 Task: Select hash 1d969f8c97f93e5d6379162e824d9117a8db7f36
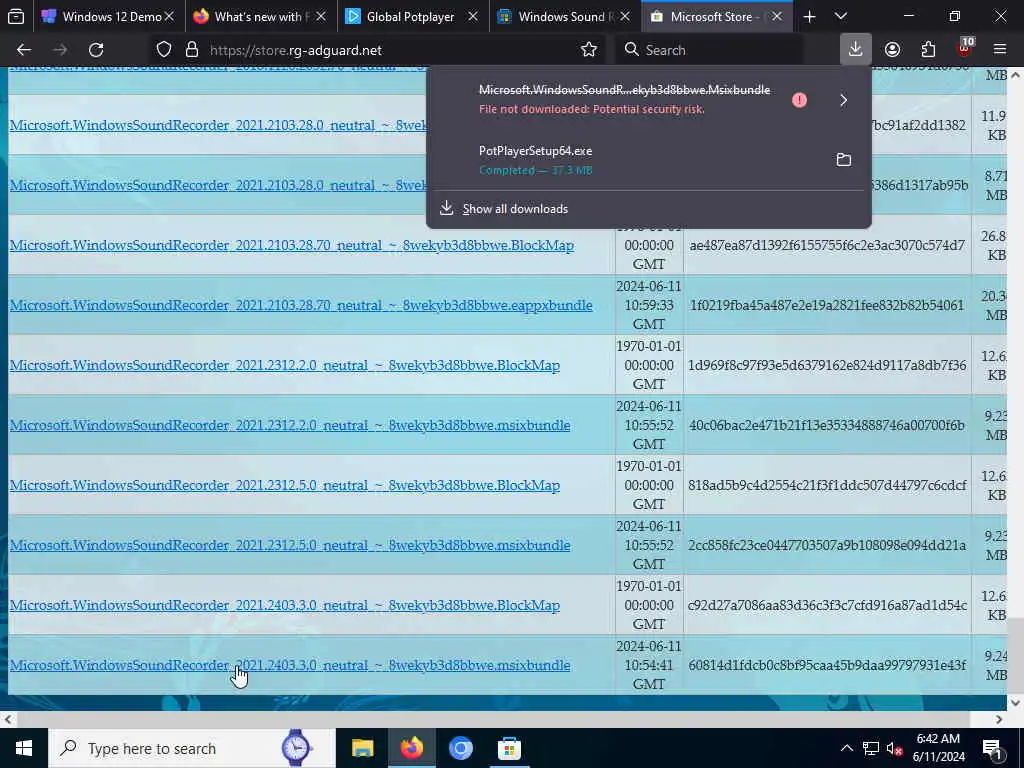point(827,365)
